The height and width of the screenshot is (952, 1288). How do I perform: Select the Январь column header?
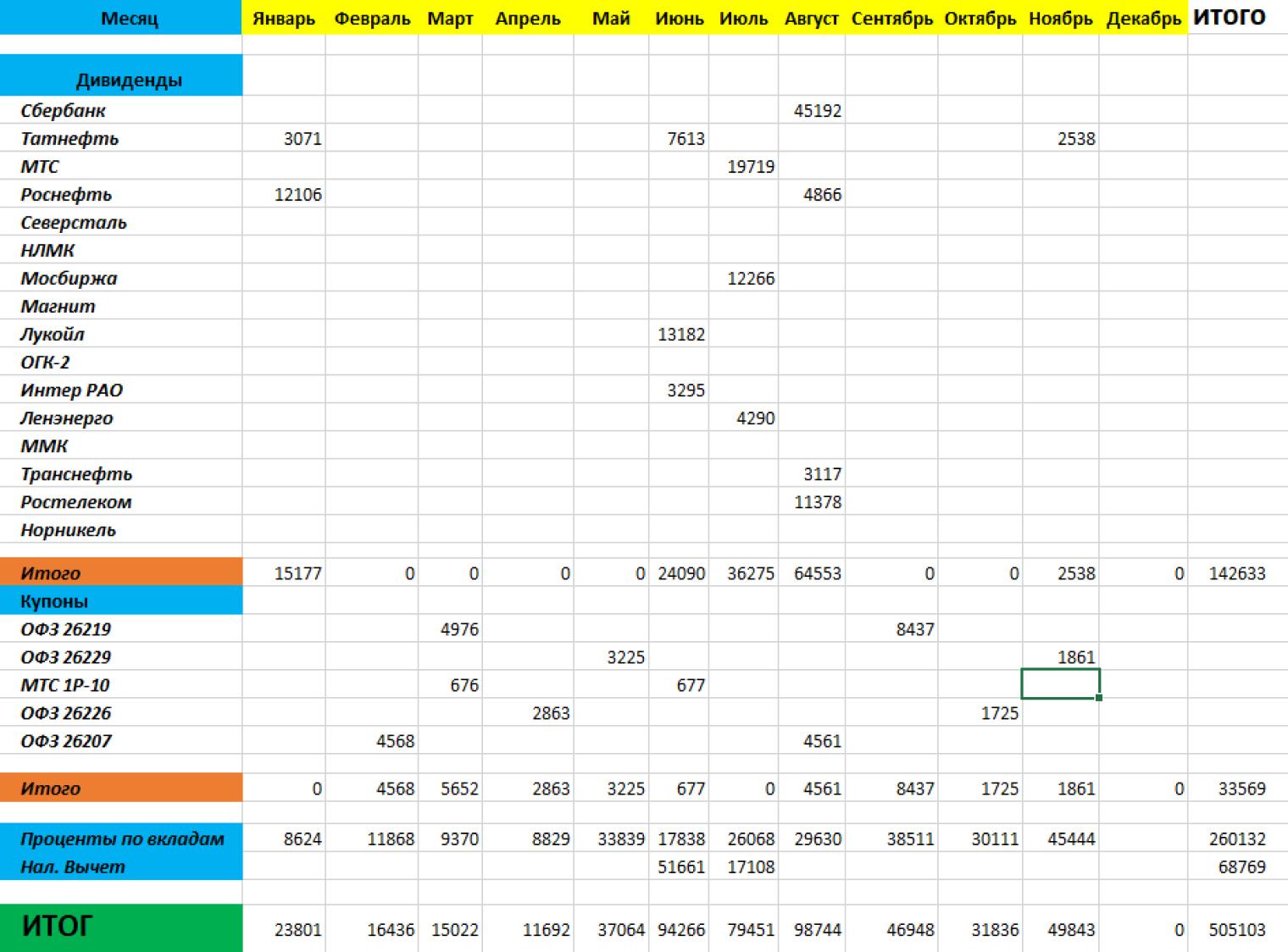tap(284, 18)
